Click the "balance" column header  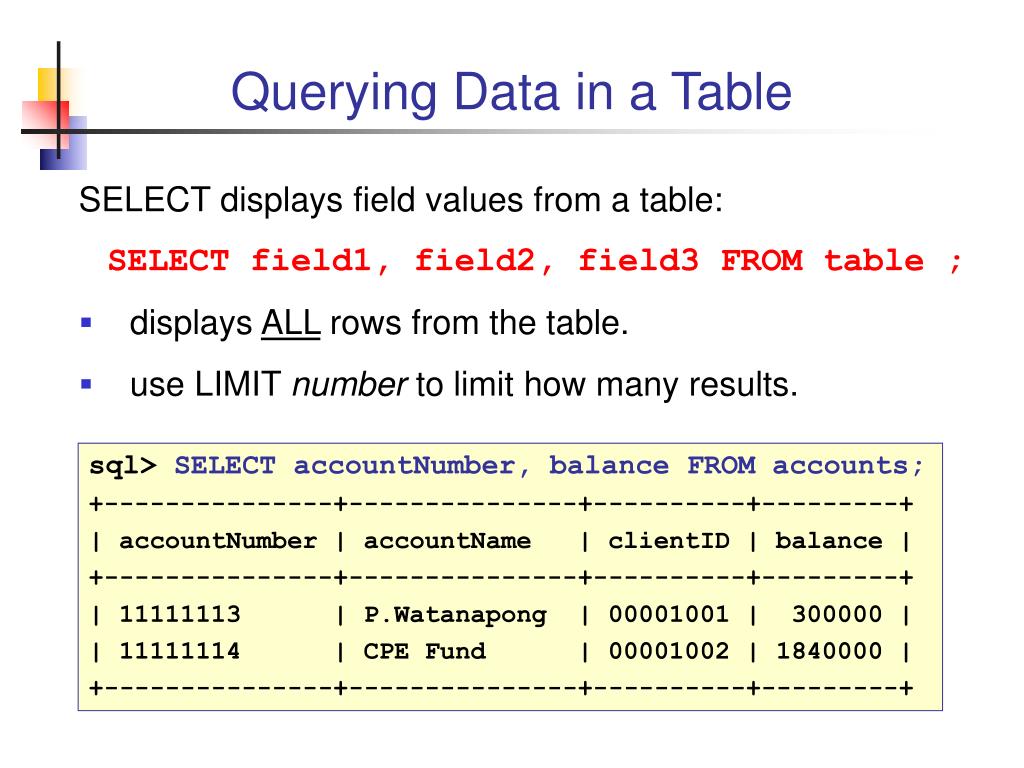829,541
